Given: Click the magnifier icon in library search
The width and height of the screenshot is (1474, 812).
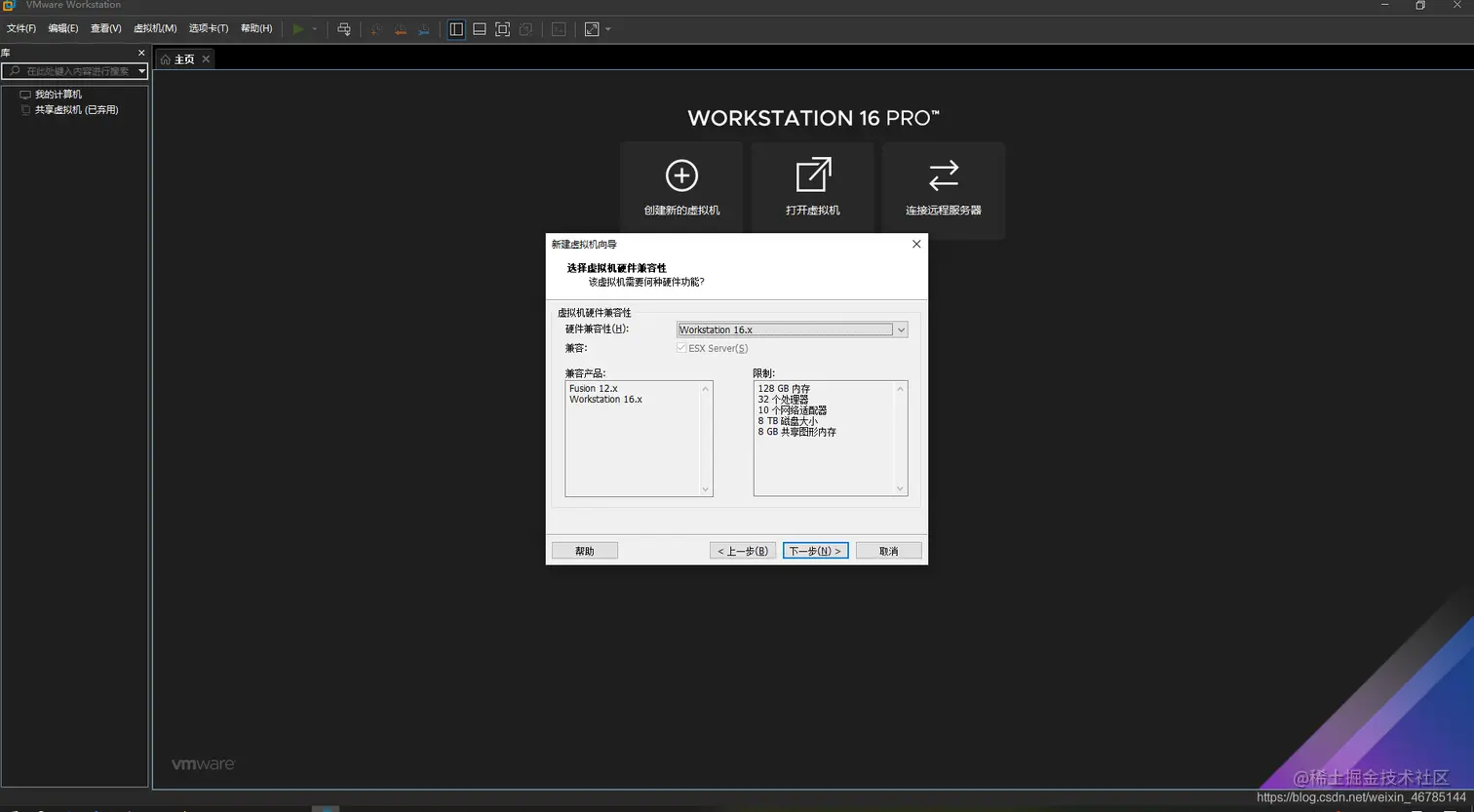Looking at the screenshot, I should click(14, 71).
